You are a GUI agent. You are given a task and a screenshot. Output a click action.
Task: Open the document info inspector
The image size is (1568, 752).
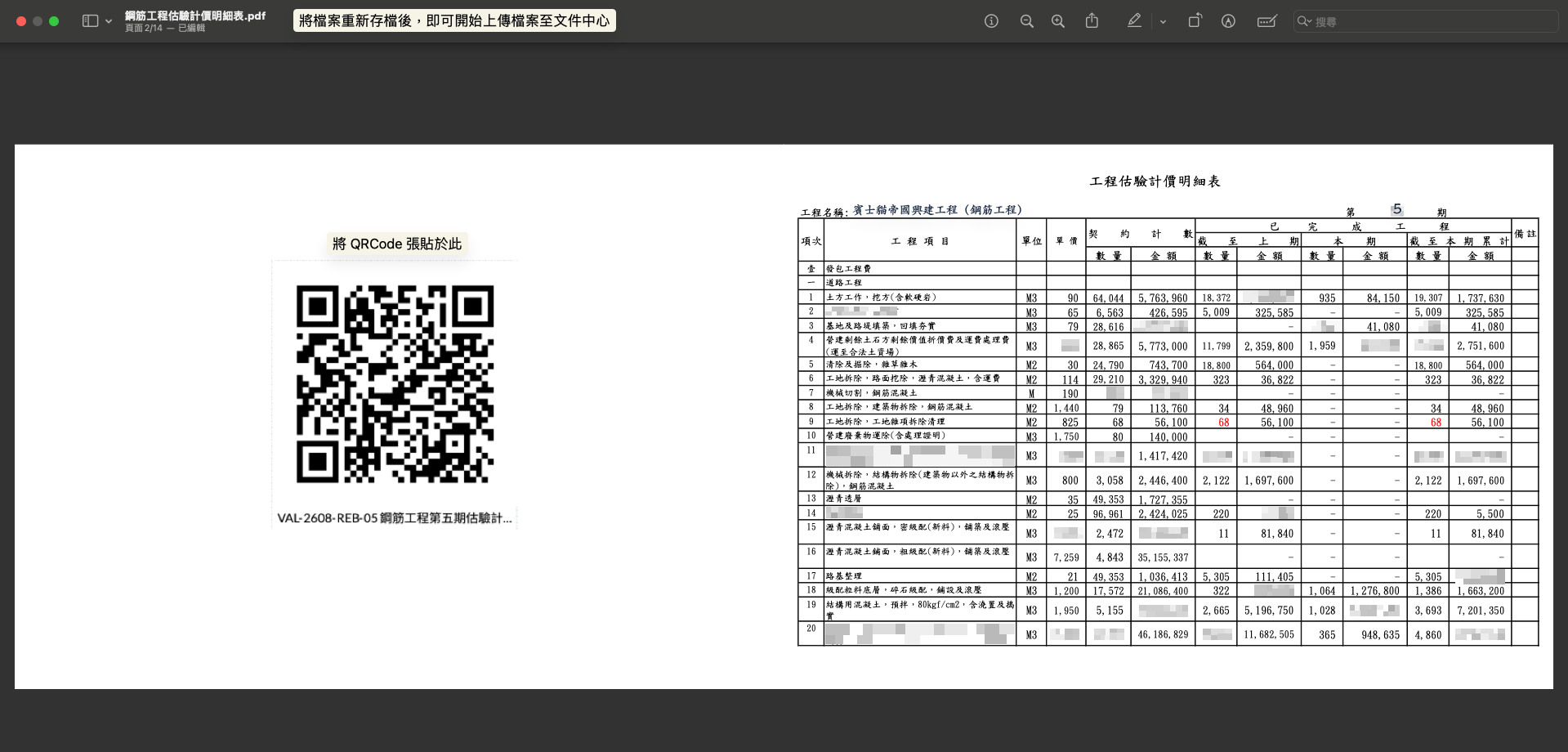(x=991, y=21)
